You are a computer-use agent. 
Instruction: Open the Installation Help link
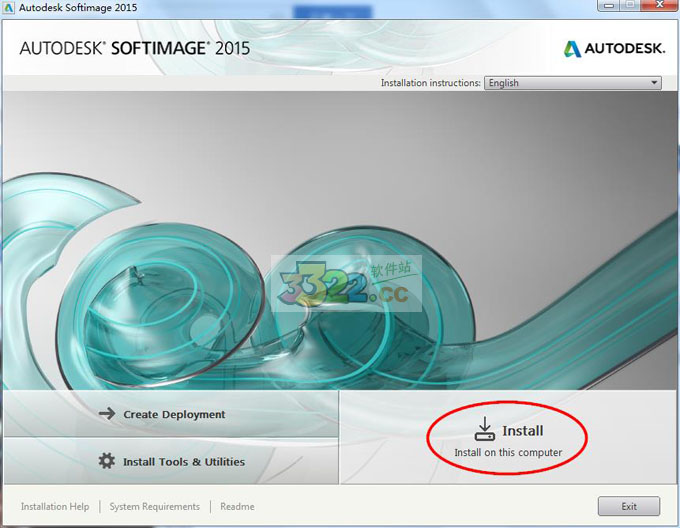pyautogui.click(x=55, y=506)
